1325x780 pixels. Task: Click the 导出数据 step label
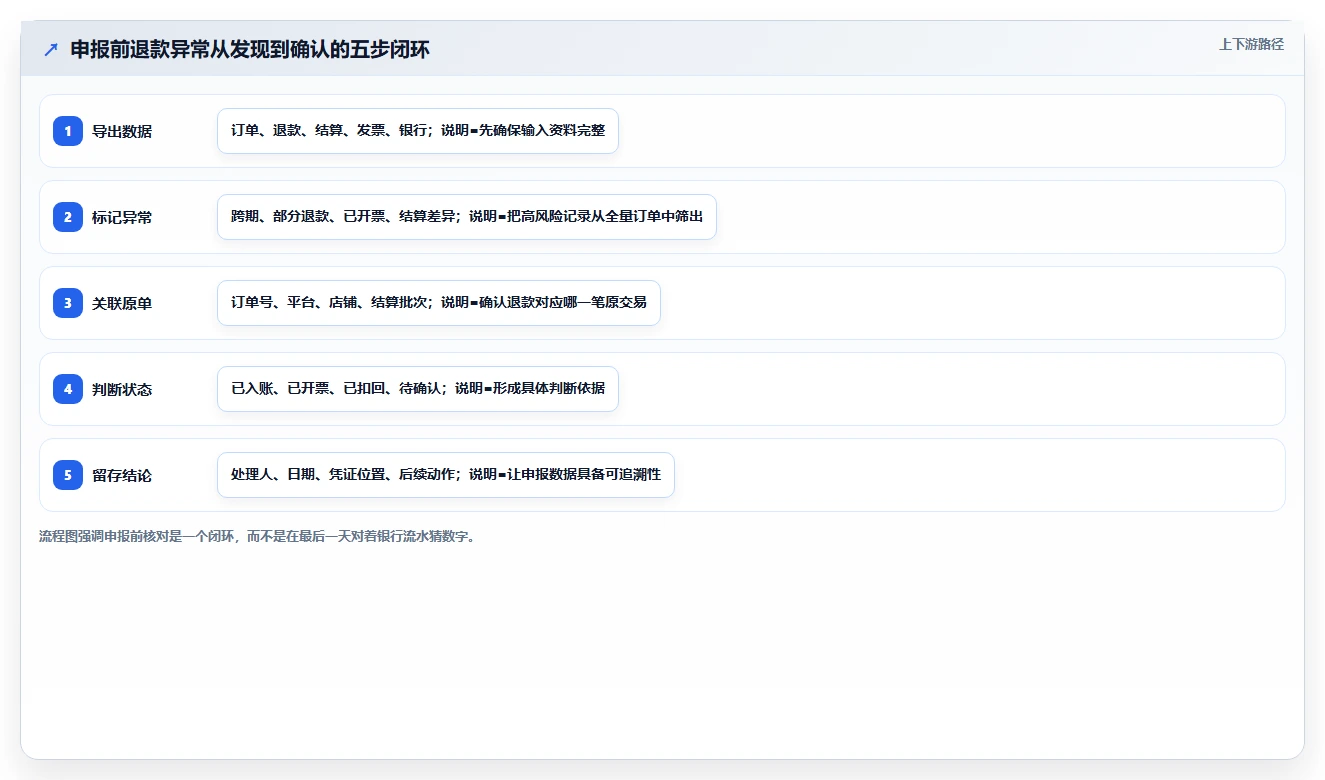122,131
